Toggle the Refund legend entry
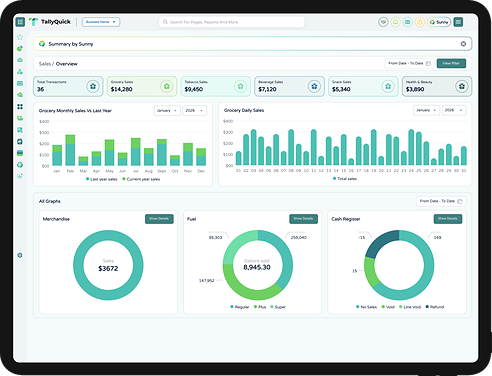Image resolution: width=492 pixels, height=376 pixels. click(435, 307)
